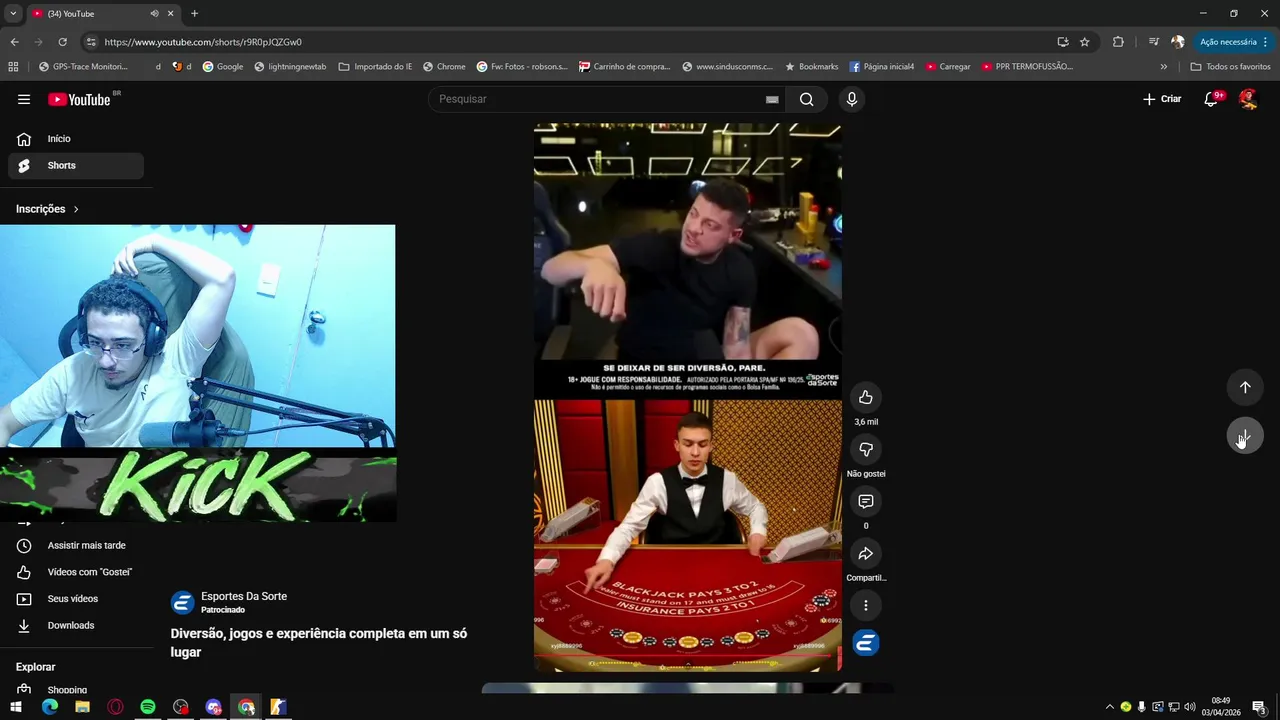The height and width of the screenshot is (720, 1280).
Task: Bookmark this page with the star icon
Action: pyautogui.click(x=1084, y=42)
